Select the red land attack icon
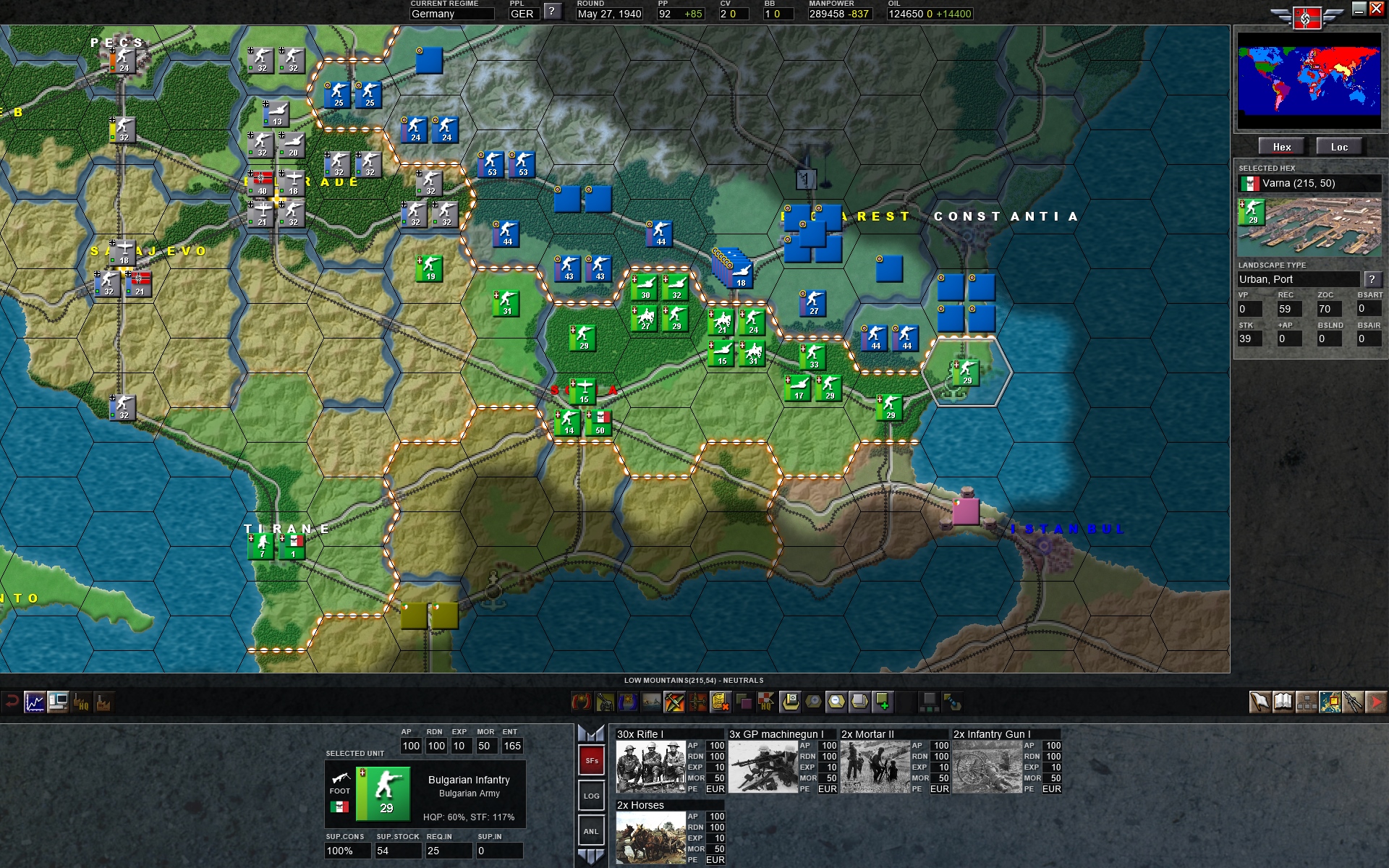The image size is (1389, 868). (582, 702)
